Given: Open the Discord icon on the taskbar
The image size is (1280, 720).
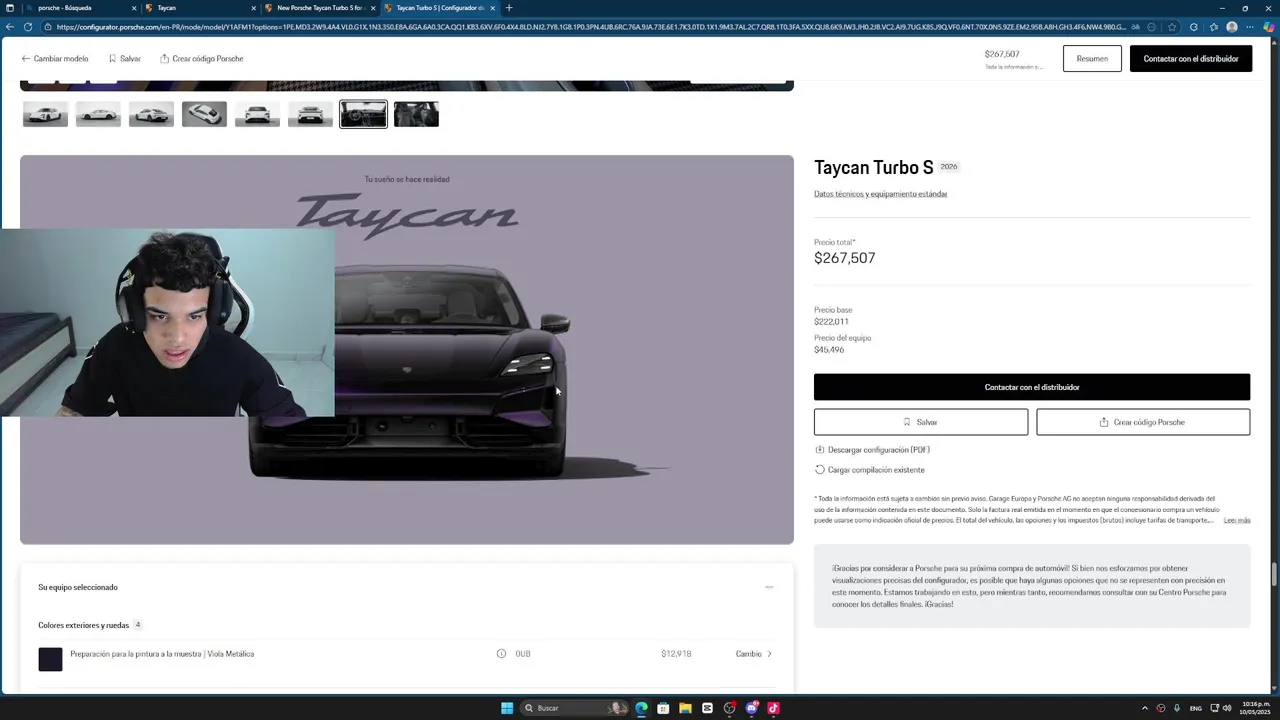Looking at the screenshot, I should (751, 708).
